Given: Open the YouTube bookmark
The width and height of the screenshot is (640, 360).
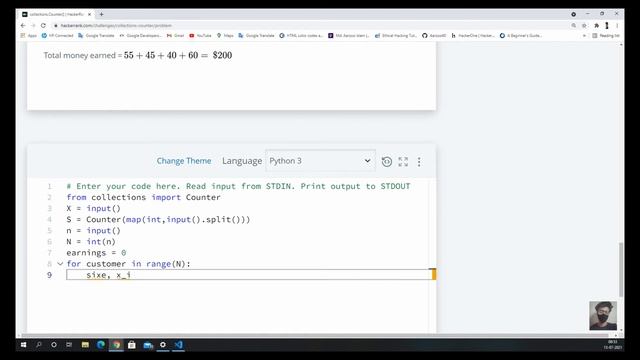Looking at the screenshot, I should (200, 36).
